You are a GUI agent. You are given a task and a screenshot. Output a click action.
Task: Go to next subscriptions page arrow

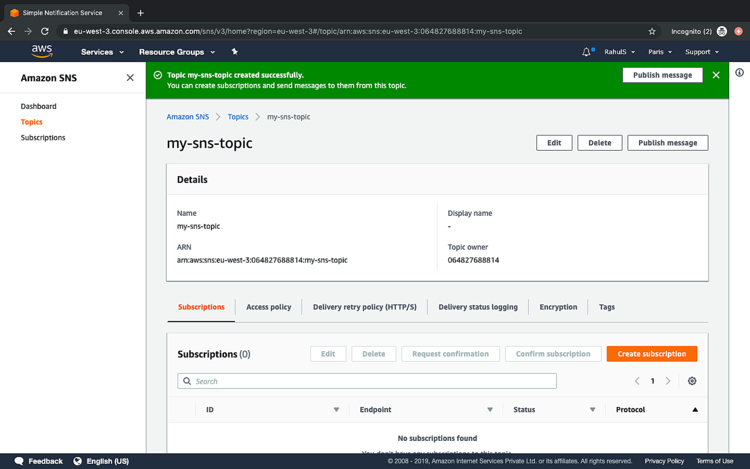(x=668, y=381)
